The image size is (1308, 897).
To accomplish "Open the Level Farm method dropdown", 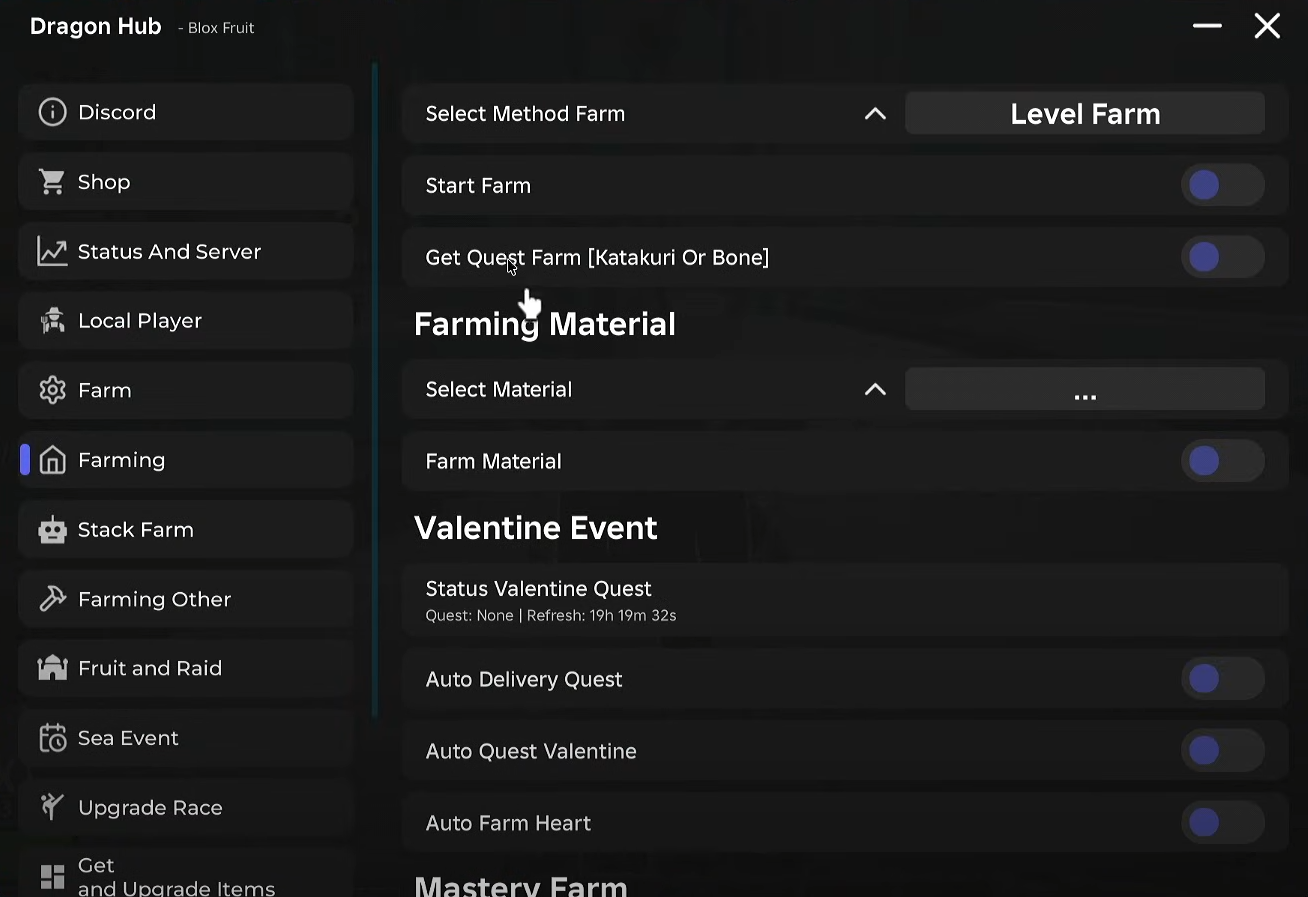I will pyautogui.click(x=1084, y=114).
